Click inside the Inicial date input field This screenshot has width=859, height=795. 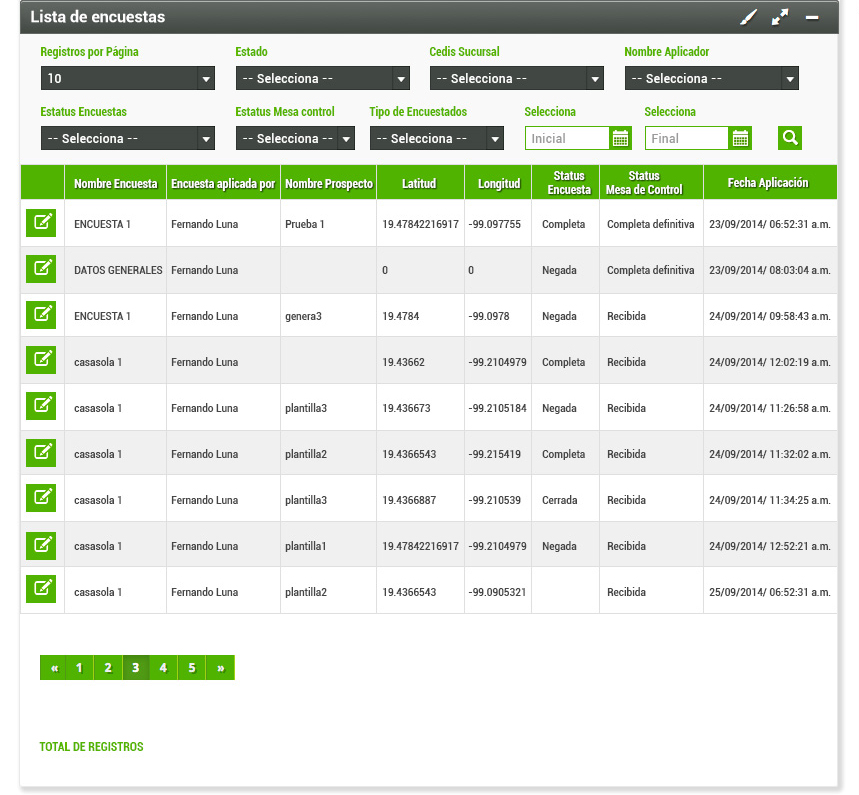570,137
